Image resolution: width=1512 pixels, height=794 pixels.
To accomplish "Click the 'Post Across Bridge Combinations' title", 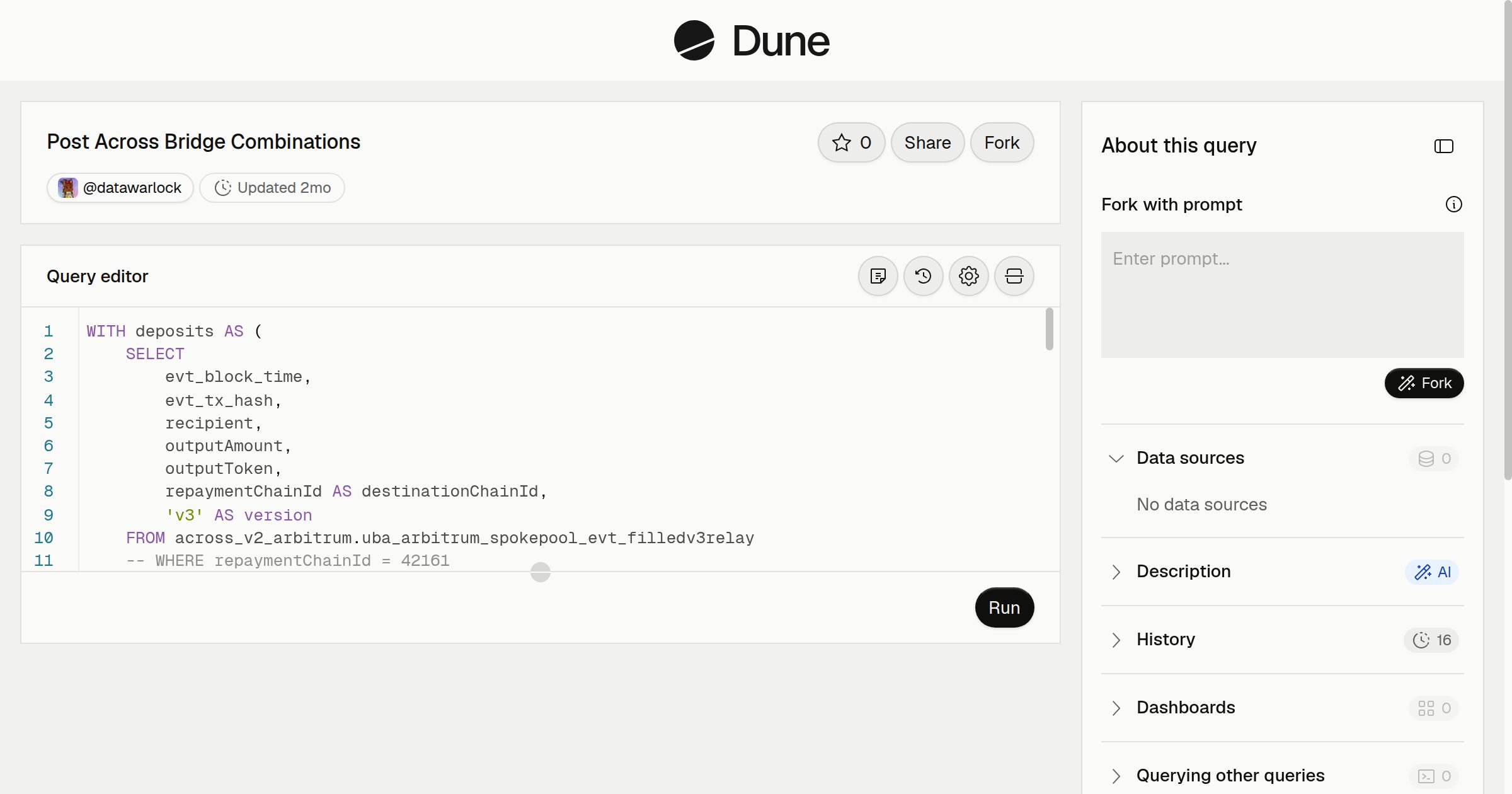I will coord(203,142).
